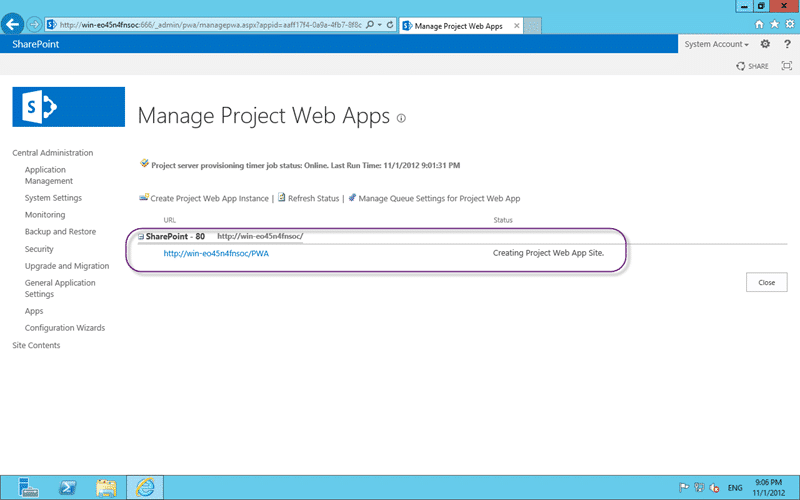Click Manage Queue Settings for Project Web App
This screenshot has height=500, width=800.
click(x=439, y=198)
